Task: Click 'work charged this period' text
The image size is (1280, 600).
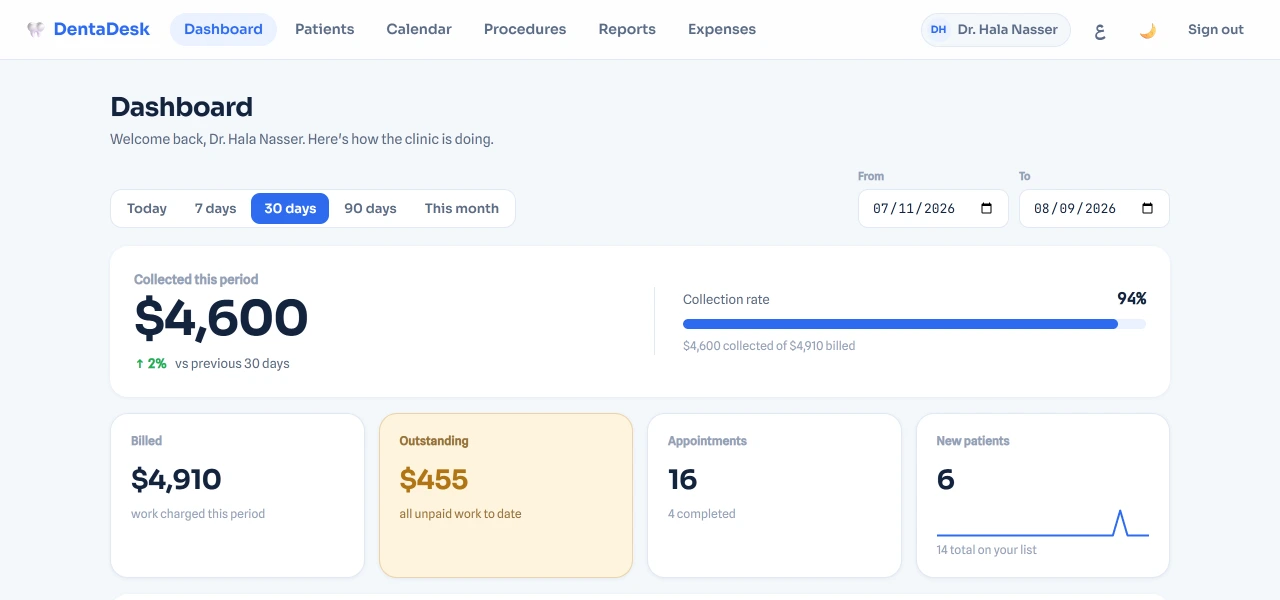Action: coord(198,514)
